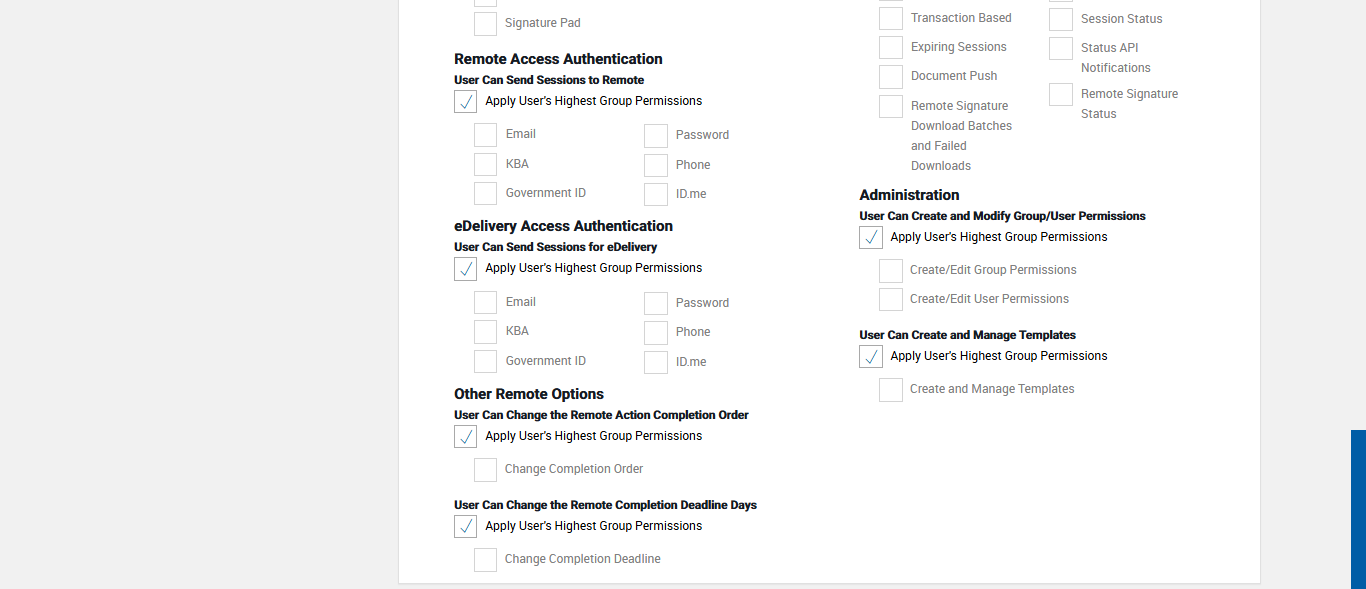Enable the Document Push option

[x=891, y=77]
